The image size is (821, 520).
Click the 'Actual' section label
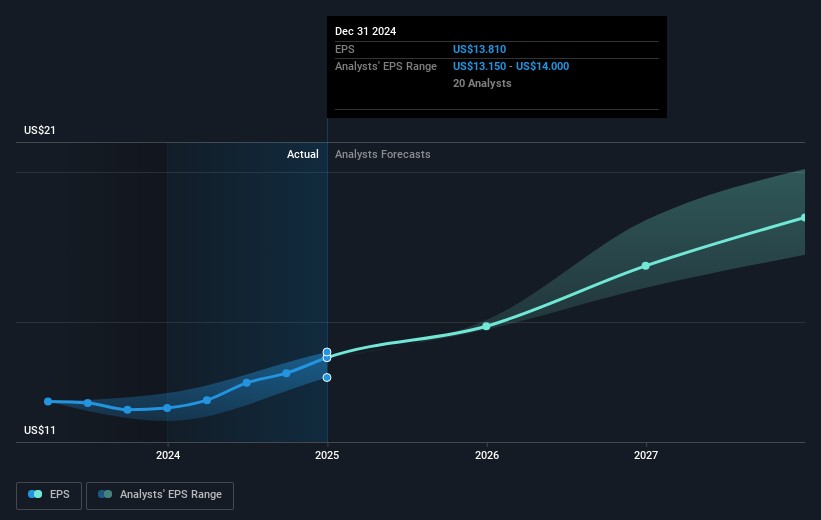(x=302, y=154)
